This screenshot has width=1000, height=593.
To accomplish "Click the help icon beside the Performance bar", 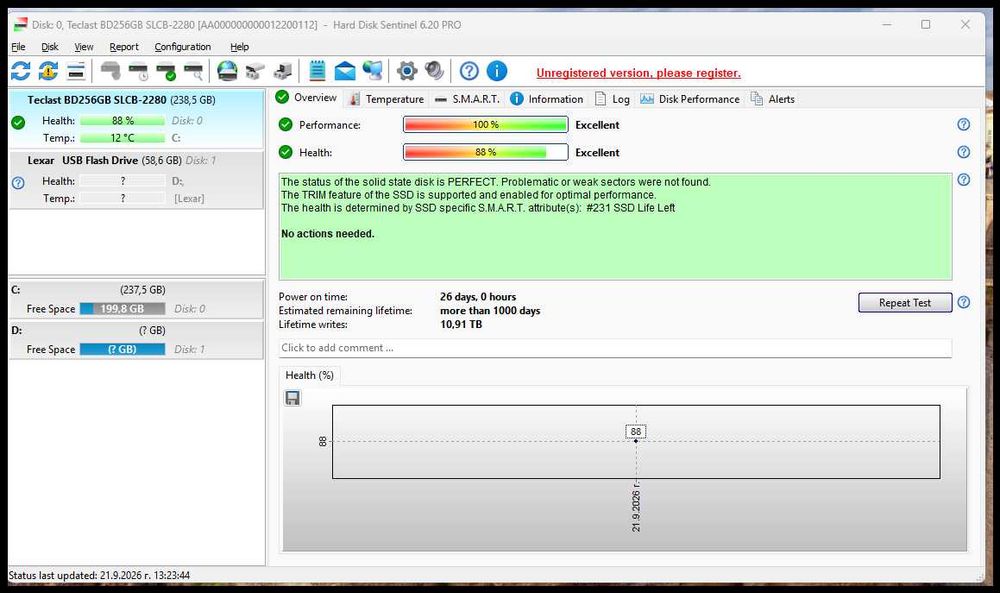I will coord(964,124).
